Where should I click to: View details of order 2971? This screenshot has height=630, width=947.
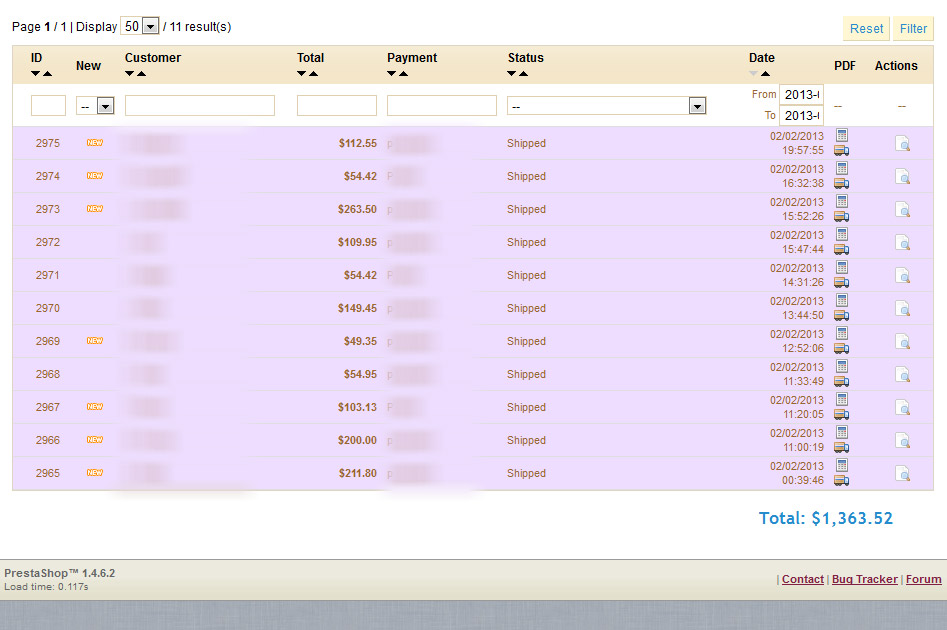click(902, 276)
